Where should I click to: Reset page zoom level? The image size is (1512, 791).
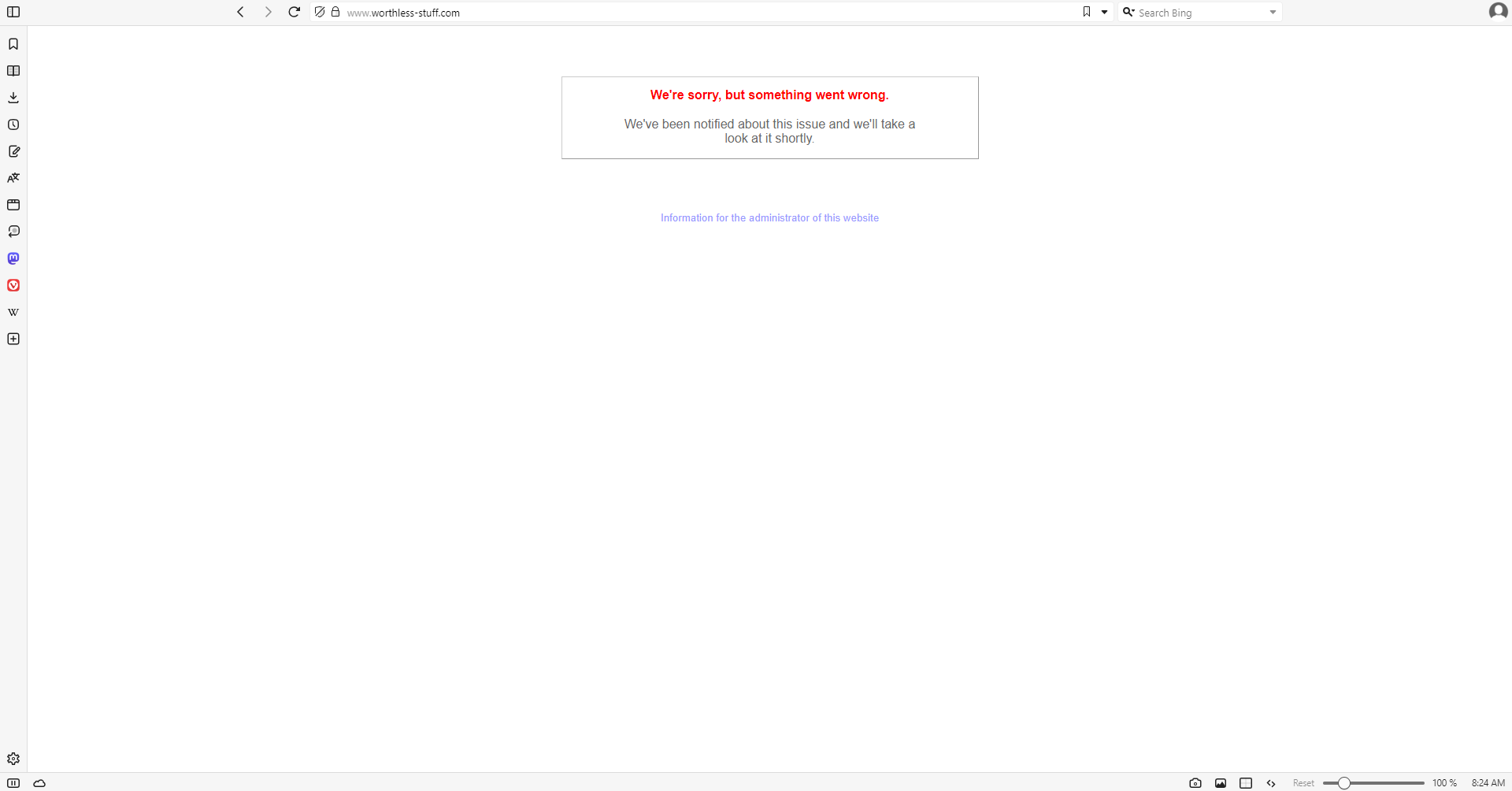(1303, 783)
